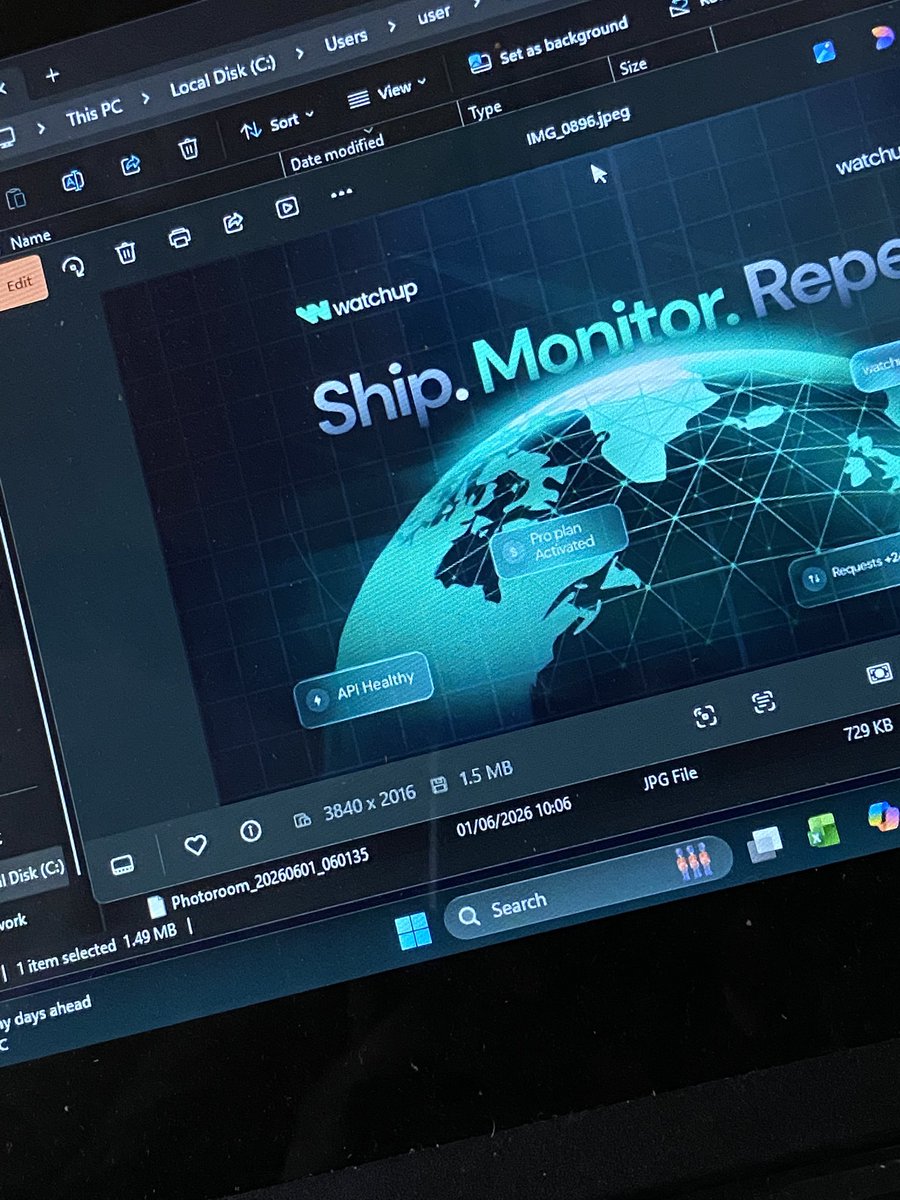Image resolution: width=900 pixels, height=1200 pixels.
Task: Click the Rename icon in Explorer toolbar
Action: pyautogui.click(x=73, y=181)
